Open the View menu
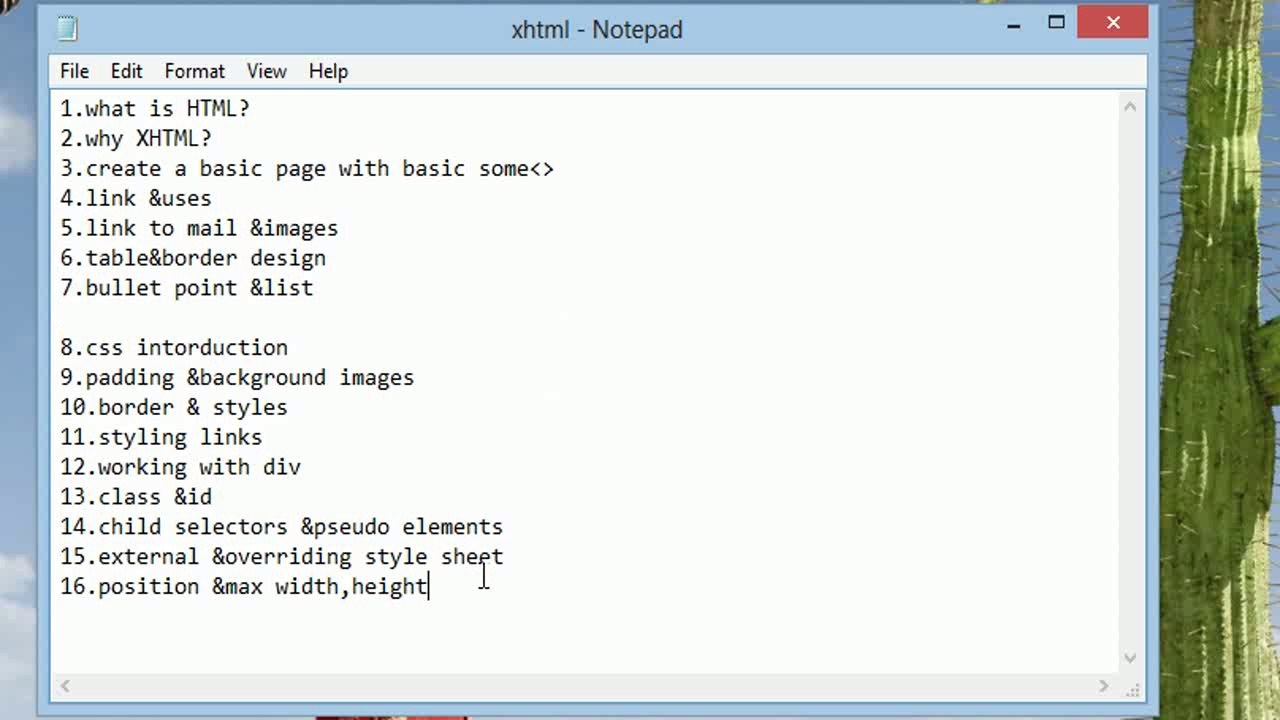1280x720 pixels. (x=266, y=71)
